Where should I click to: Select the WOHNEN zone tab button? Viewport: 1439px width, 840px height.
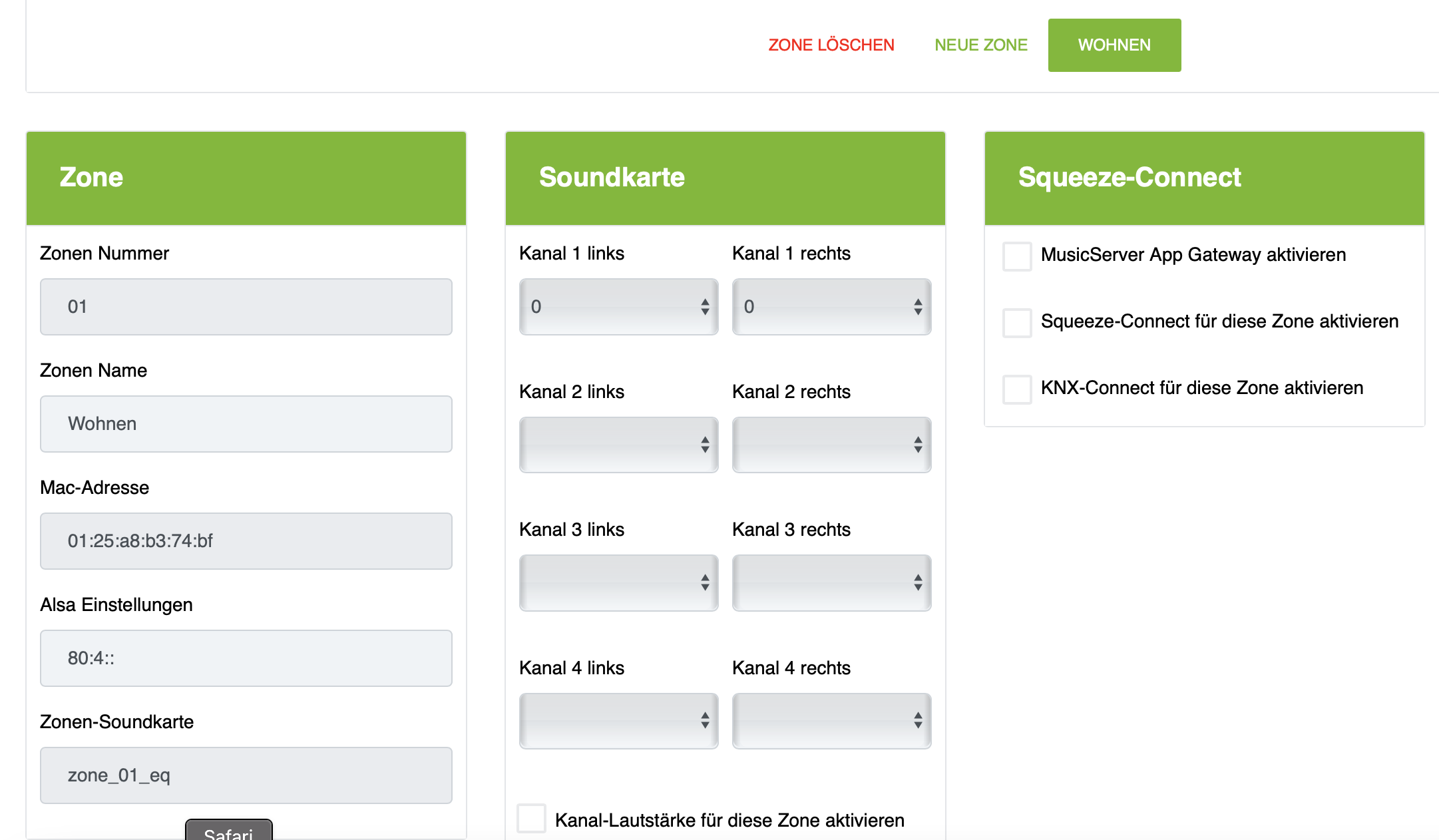[1114, 45]
